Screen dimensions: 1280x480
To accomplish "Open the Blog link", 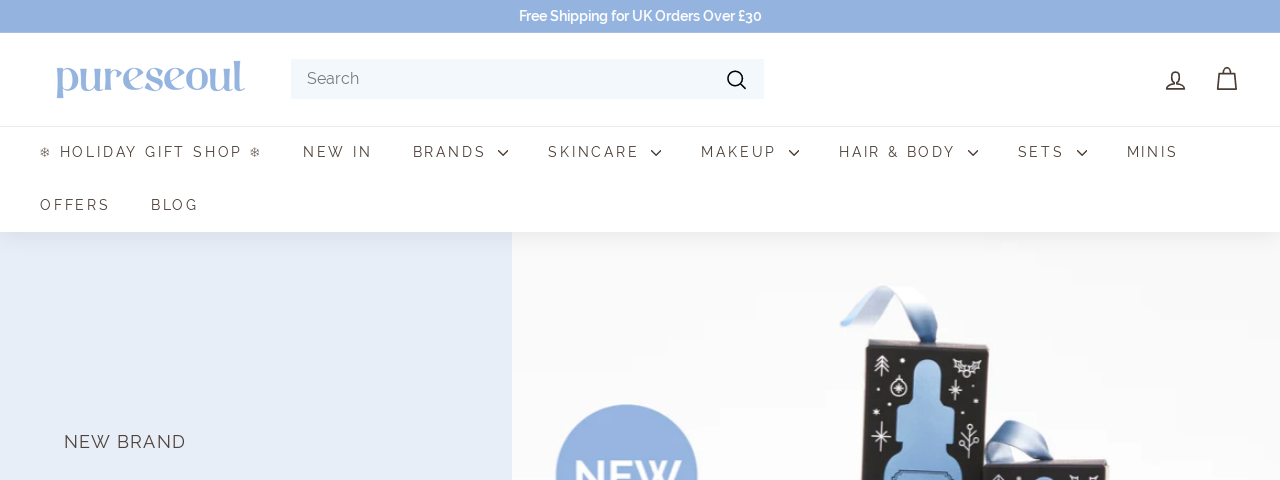I will pyautogui.click(x=175, y=205).
